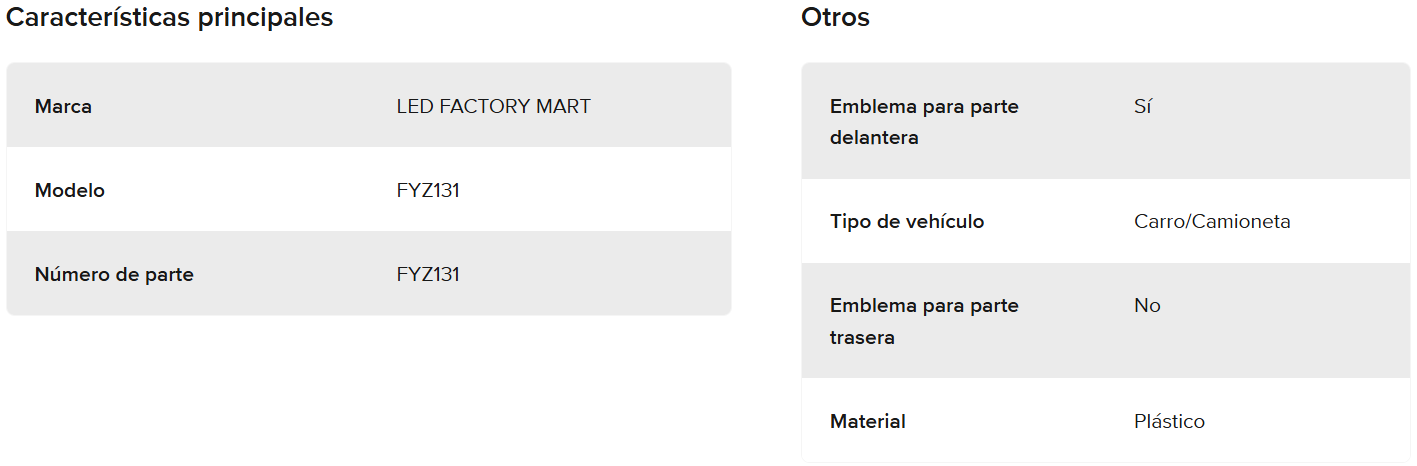The height and width of the screenshot is (466, 1417).
Task: Select FYZ131 value beside Número de parte
Action: (428, 274)
